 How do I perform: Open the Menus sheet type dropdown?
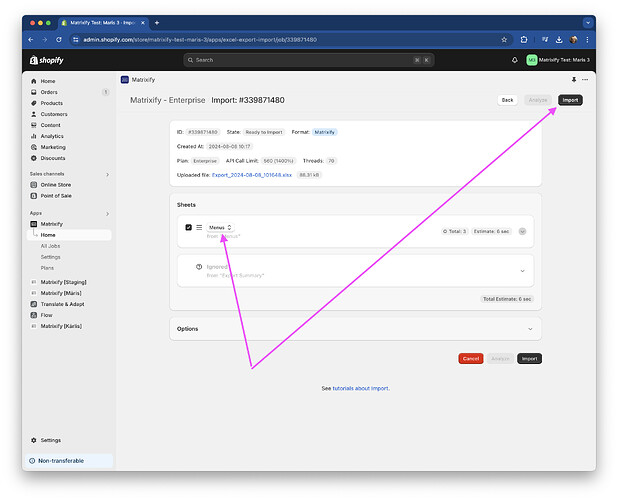click(x=220, y=227)
